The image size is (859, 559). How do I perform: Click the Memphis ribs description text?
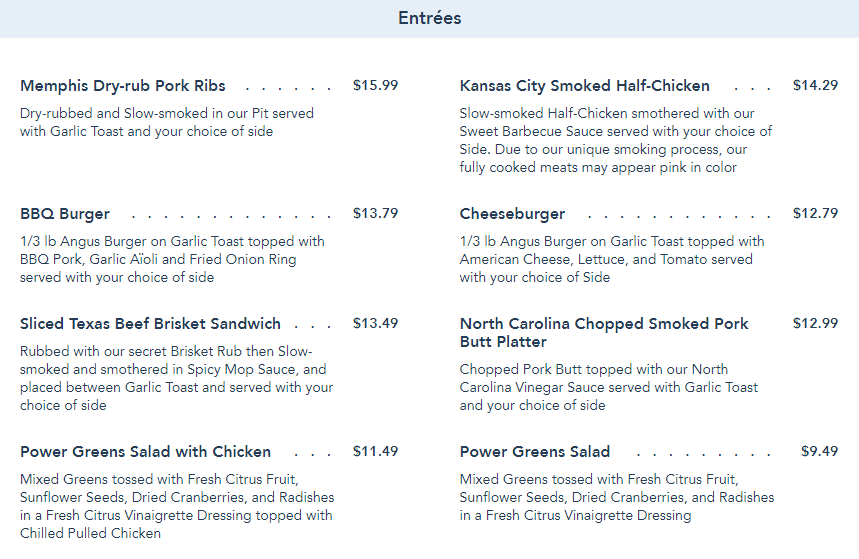166,123
